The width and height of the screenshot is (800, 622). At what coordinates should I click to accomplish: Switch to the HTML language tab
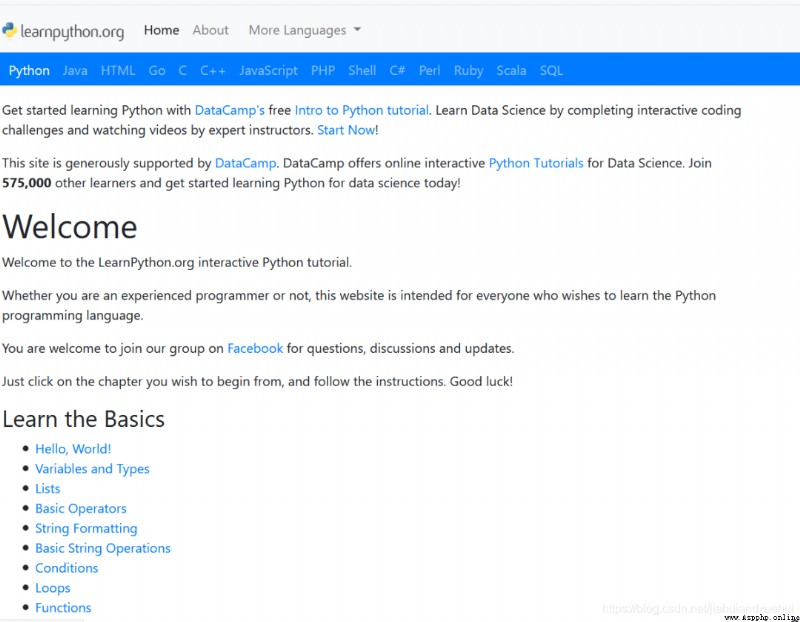coord(118,70)
